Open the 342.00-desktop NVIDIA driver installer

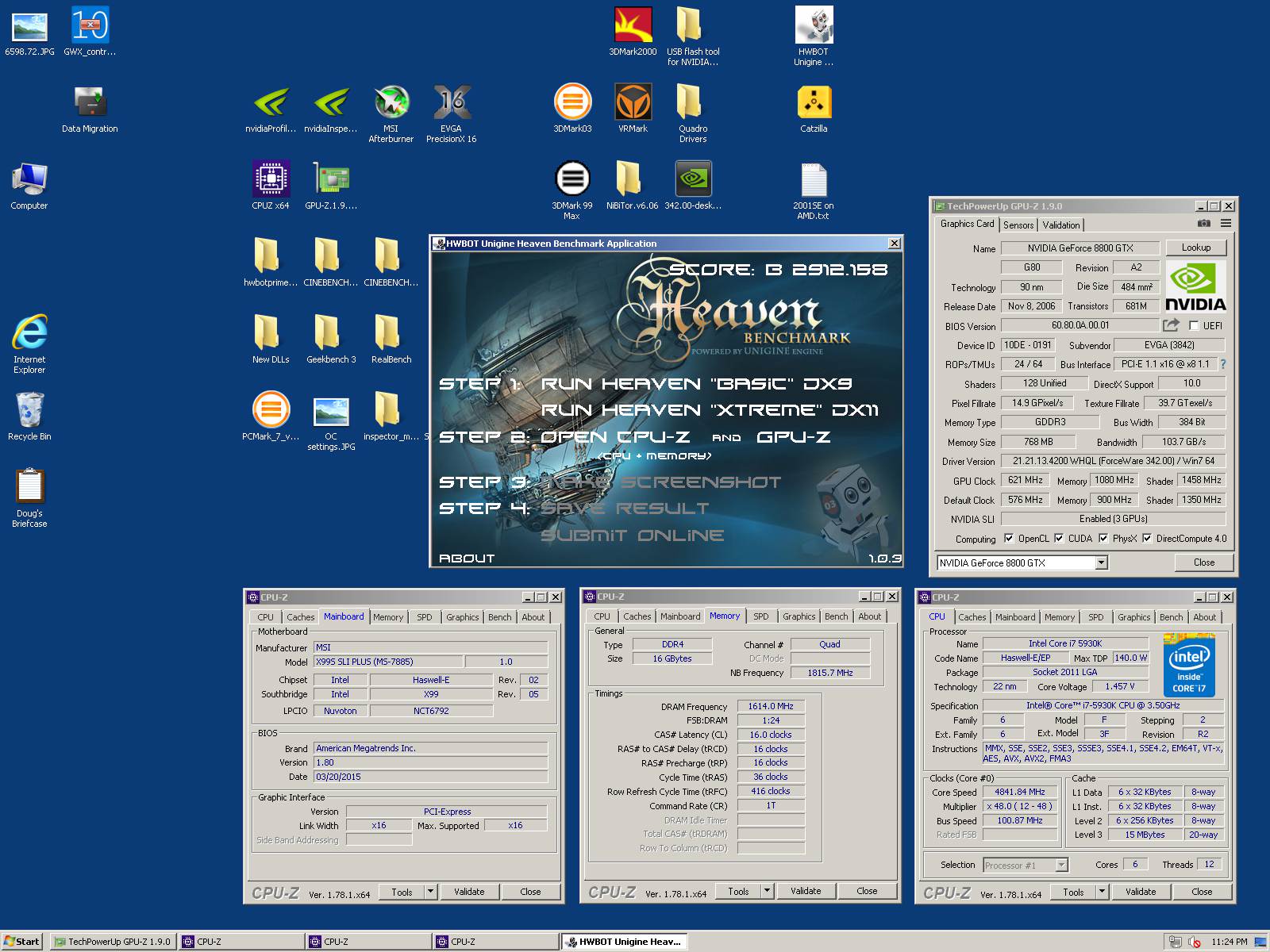693,186
